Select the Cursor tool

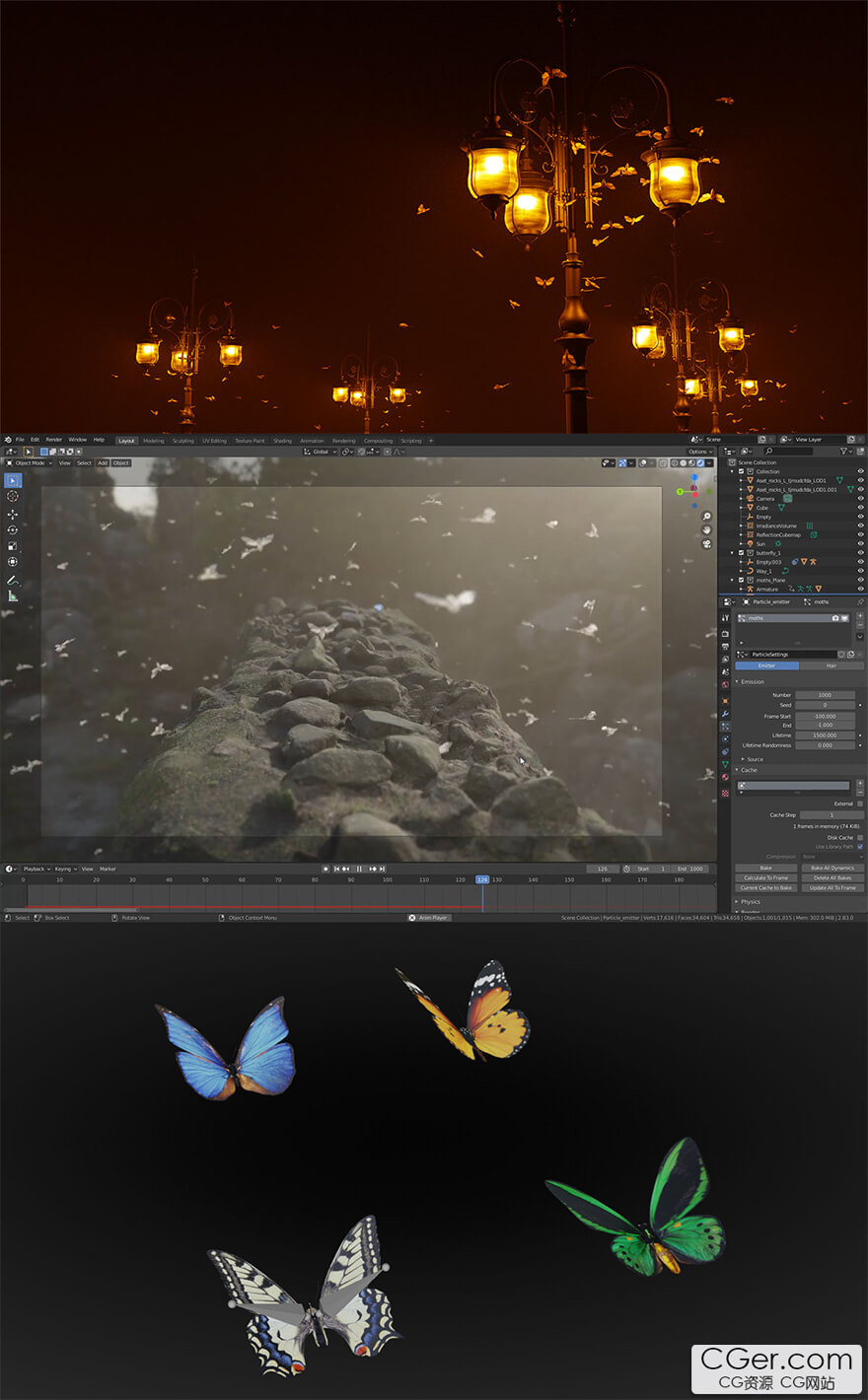13,496
